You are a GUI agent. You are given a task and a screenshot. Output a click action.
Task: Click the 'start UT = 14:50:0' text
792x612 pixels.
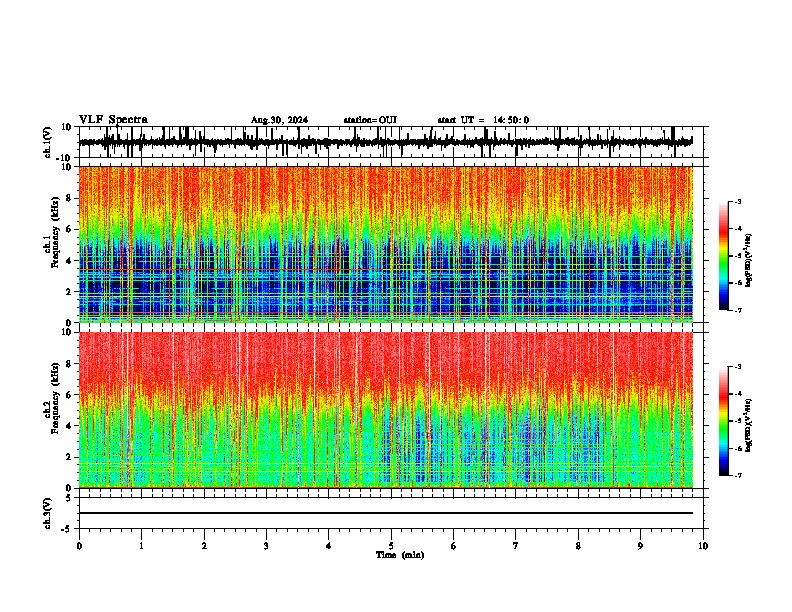click(483, 120)
